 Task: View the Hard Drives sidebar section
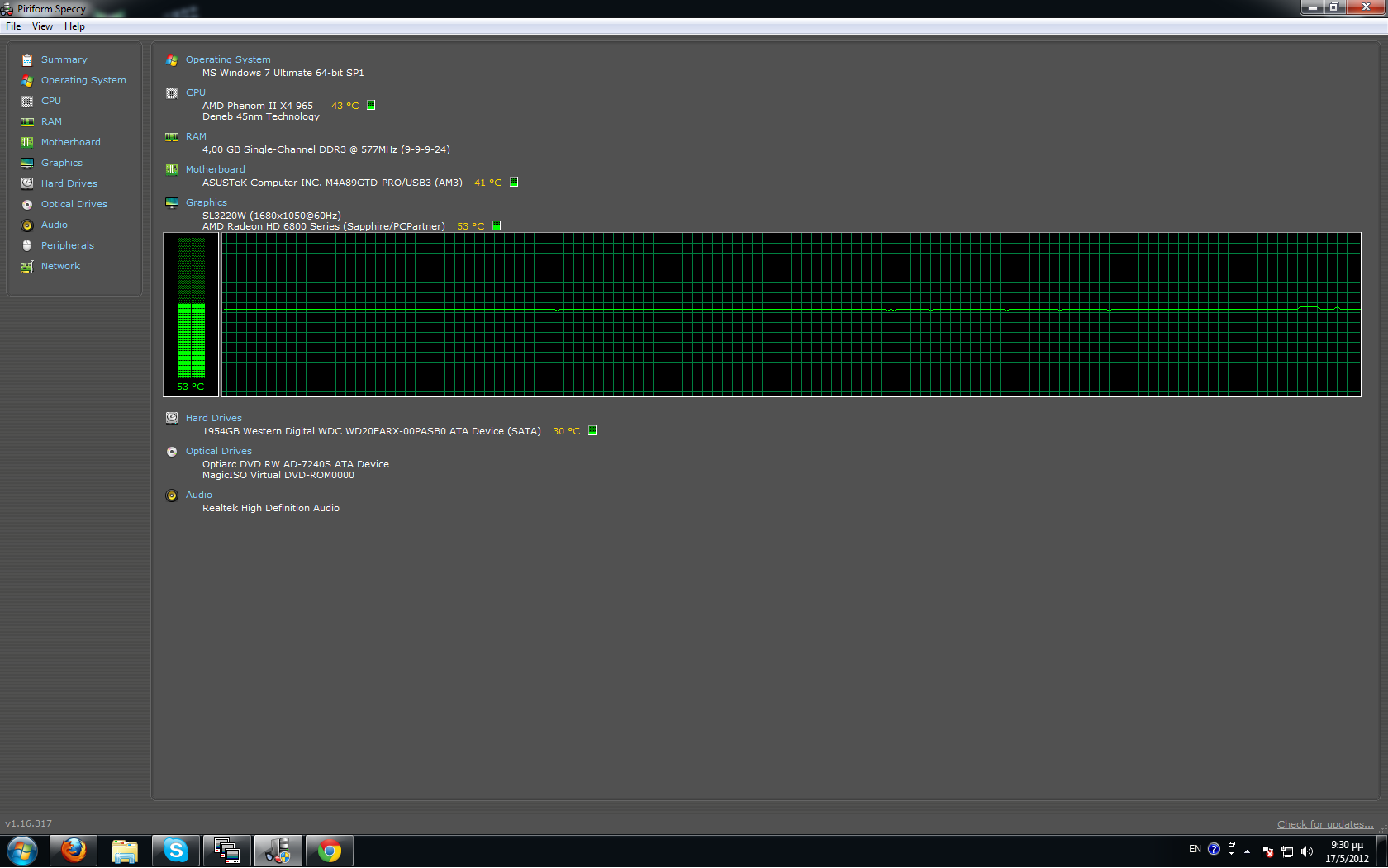pyautogui.click(x=69, y=183)
